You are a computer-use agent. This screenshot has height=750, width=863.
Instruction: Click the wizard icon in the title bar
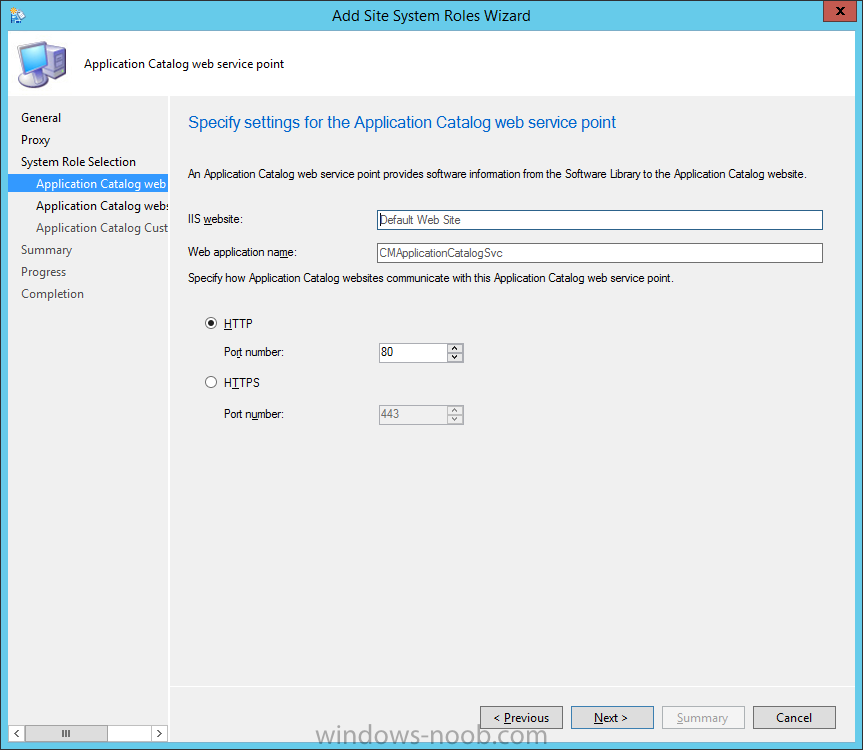coord(17,15)
